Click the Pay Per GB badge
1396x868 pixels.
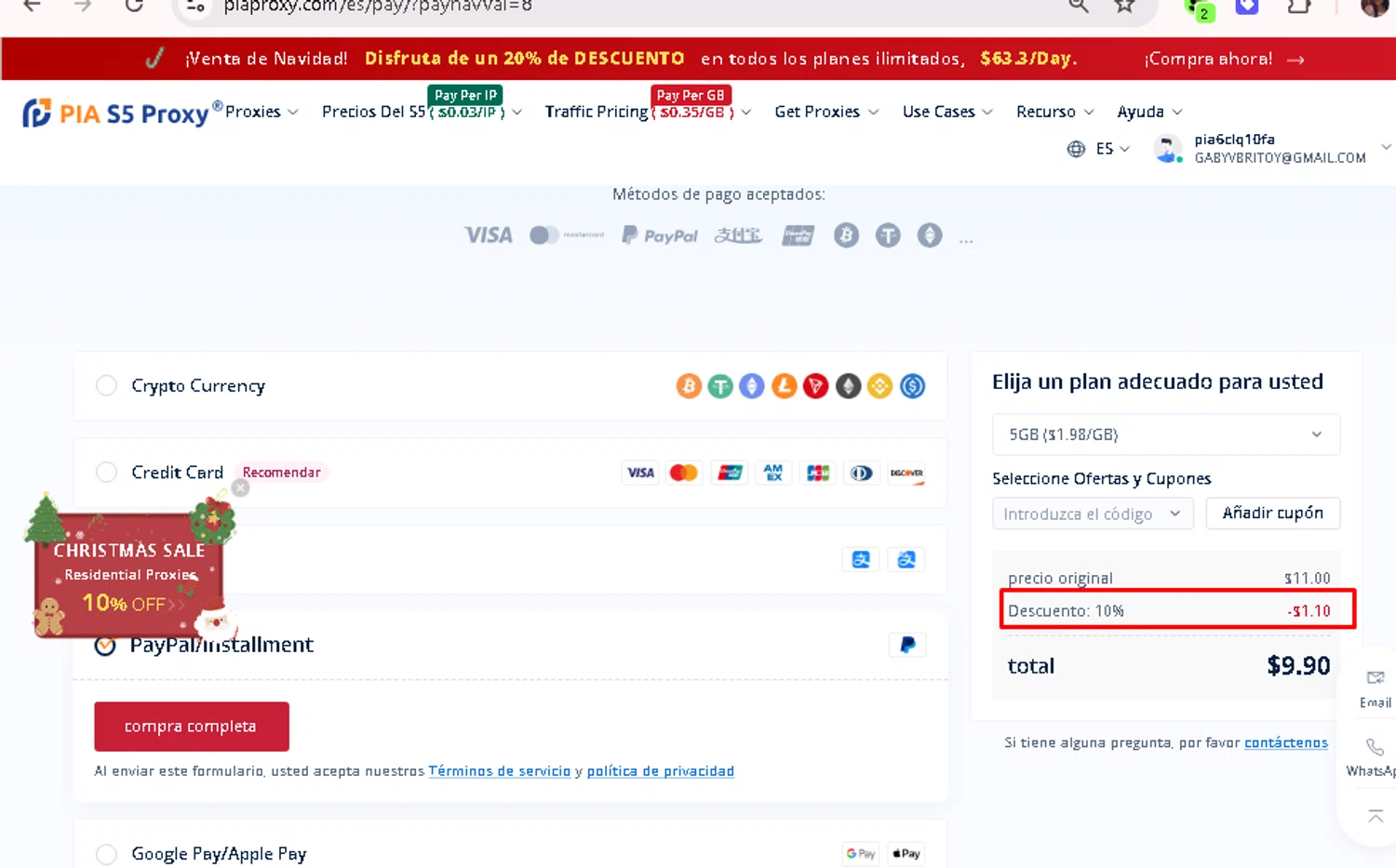pos(691,95)
